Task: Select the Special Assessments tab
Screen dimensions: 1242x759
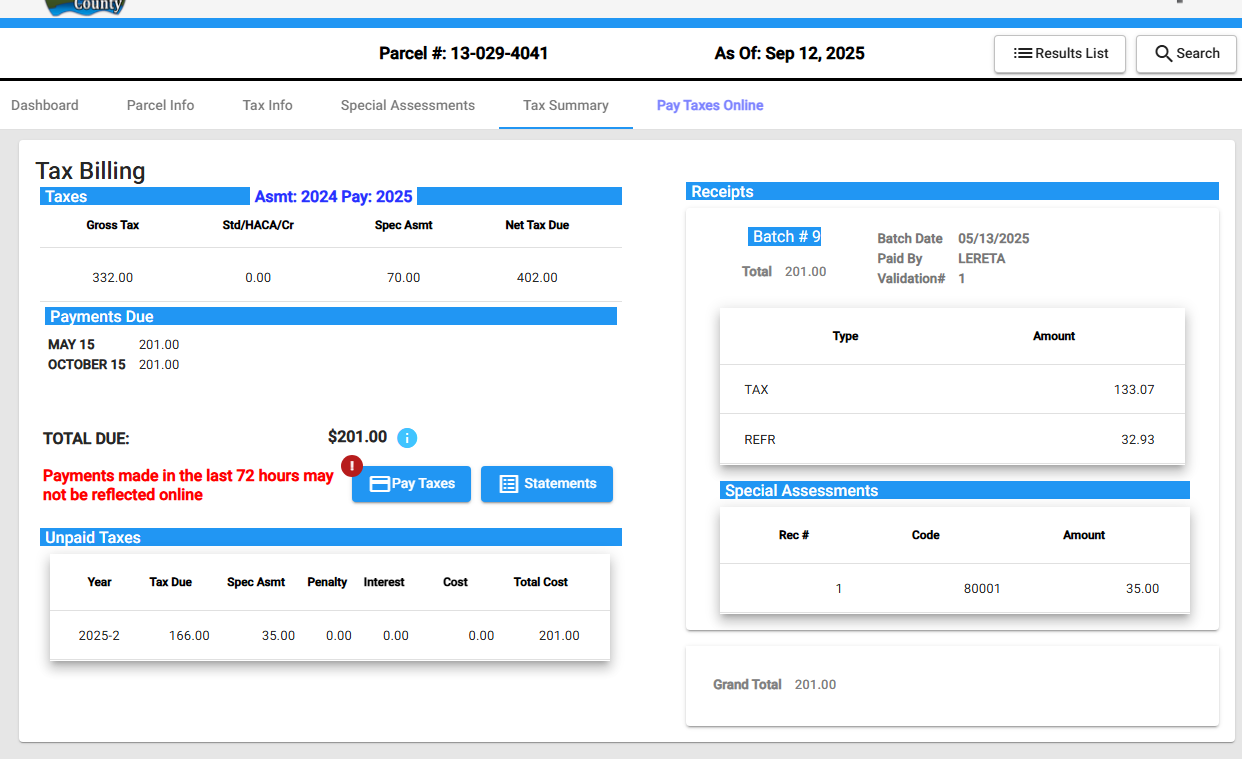Action: [407, 105]
